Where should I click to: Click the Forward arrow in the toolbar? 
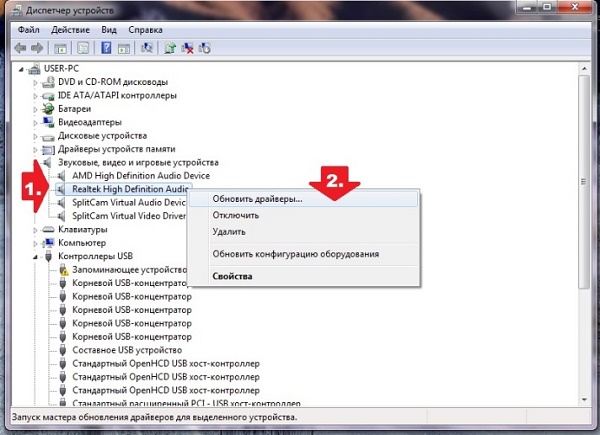[38, 47]
